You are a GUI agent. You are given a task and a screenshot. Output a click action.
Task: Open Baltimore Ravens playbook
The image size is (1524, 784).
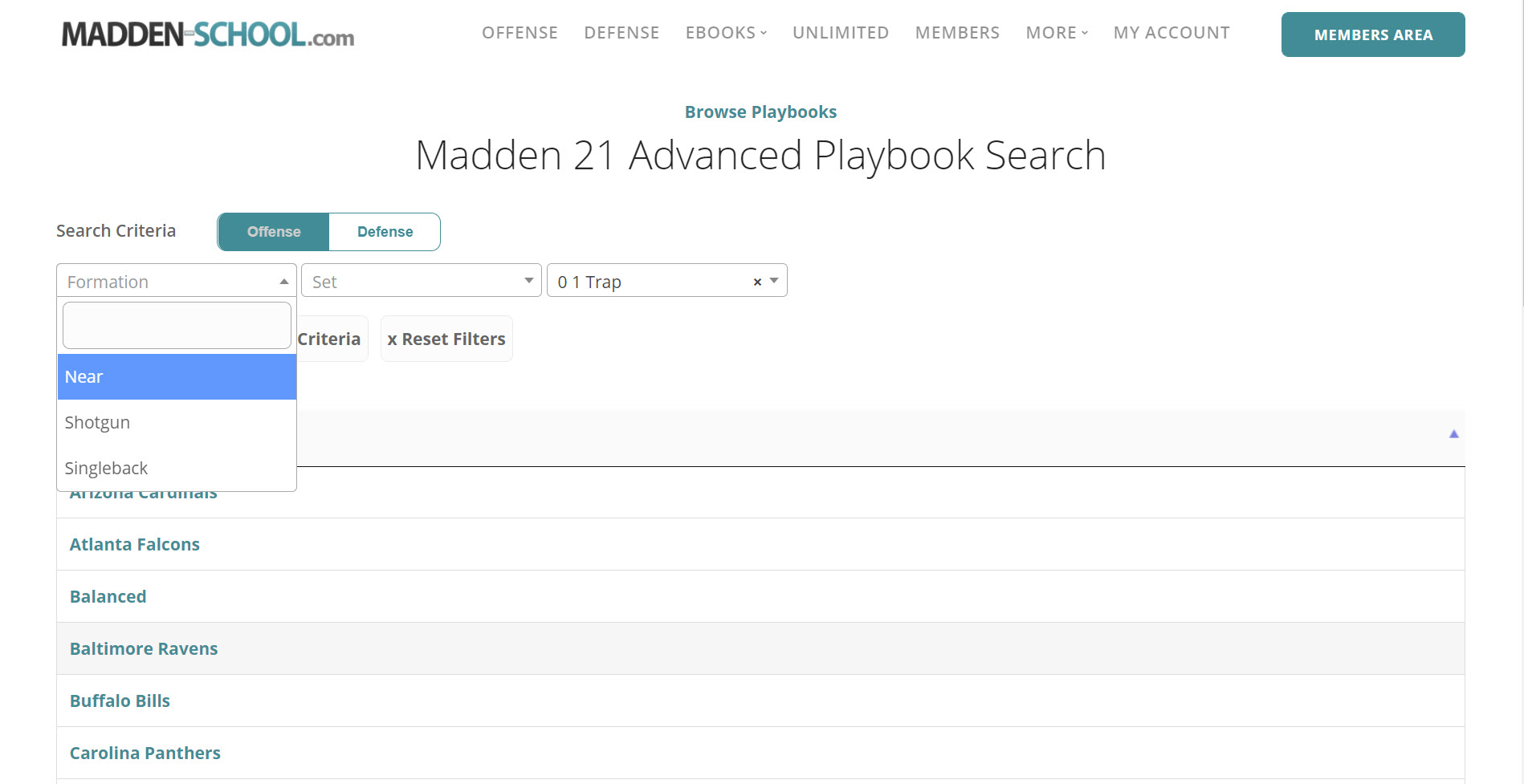click(x=144, y=649)
